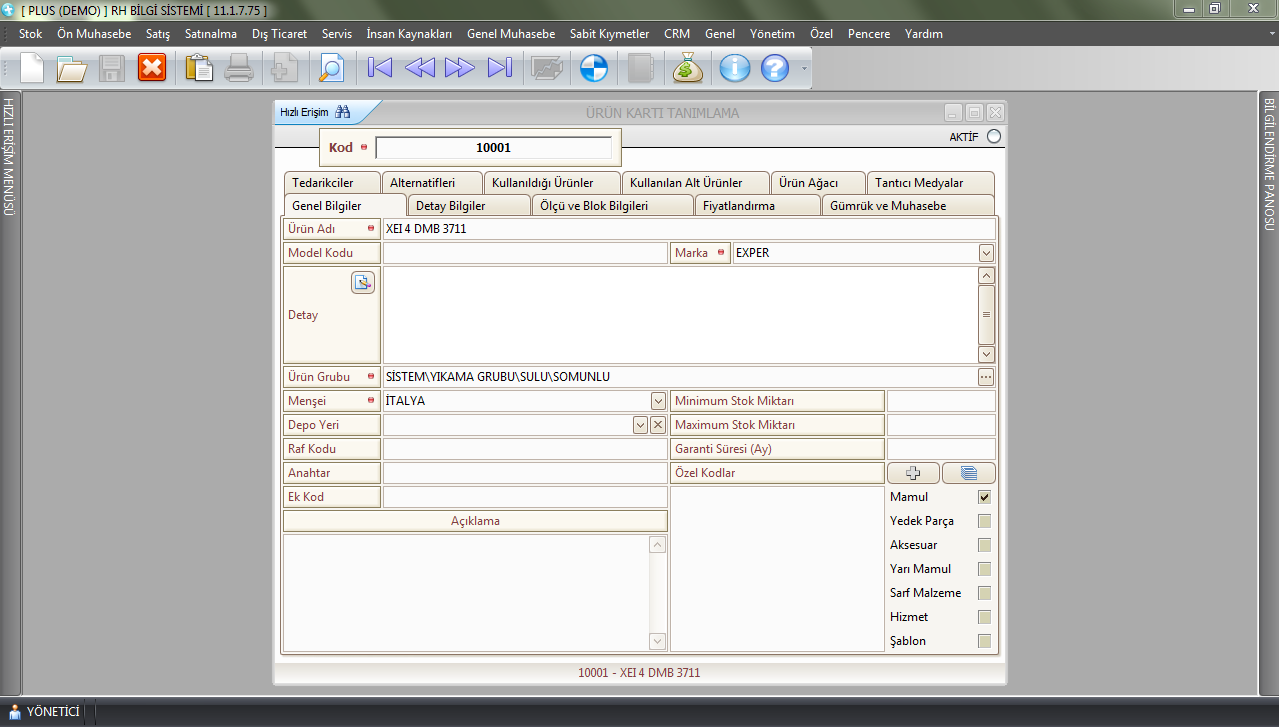Click the magnifier search icon in toolbar
This screenshot has height=727, width=1279.
[x=330, y=68]
